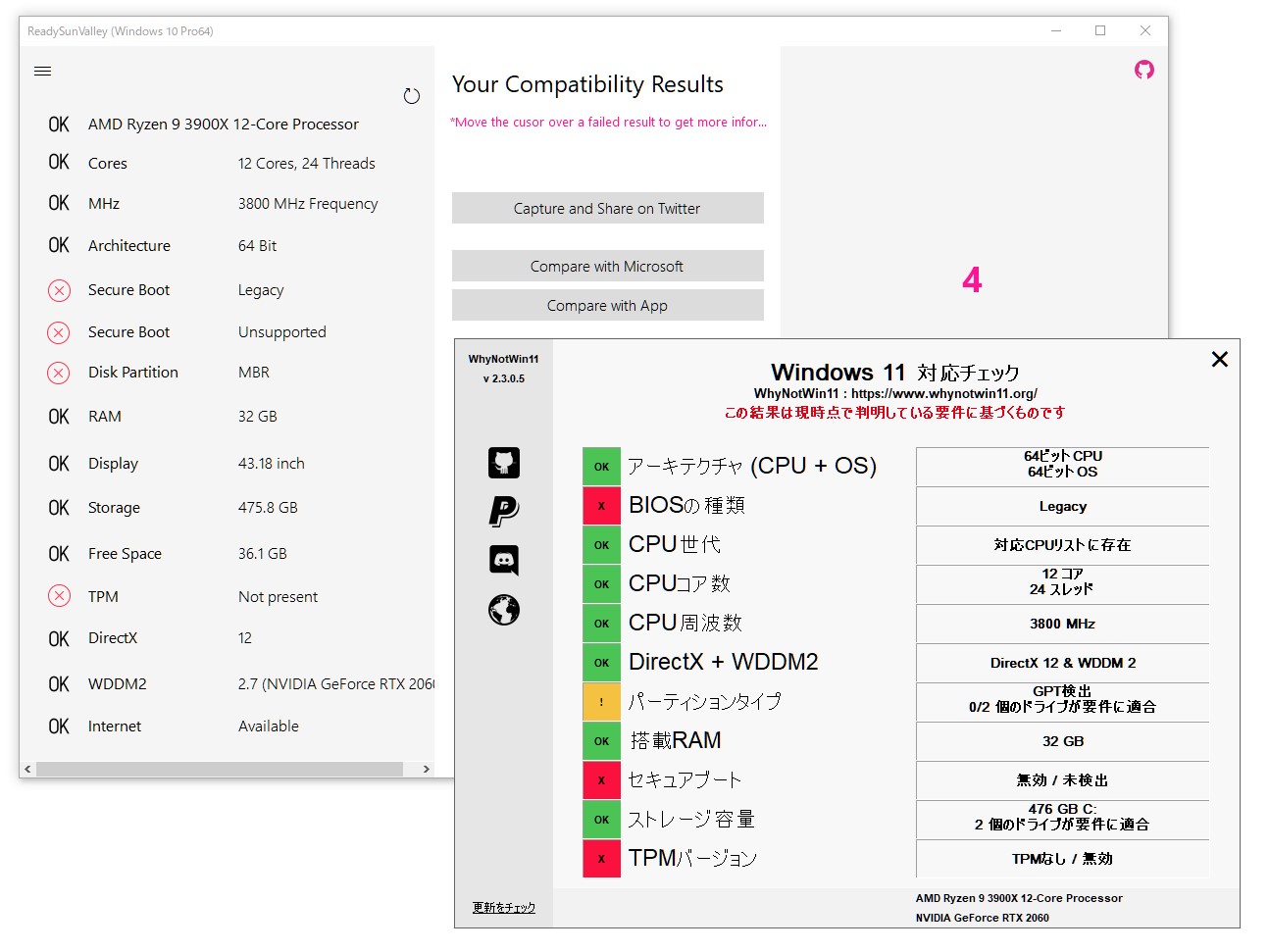The height and width of the screenshot is (952, 1269).
Task: Close the WhyNotWin11 window
Action: click(x=1220, y=359)
